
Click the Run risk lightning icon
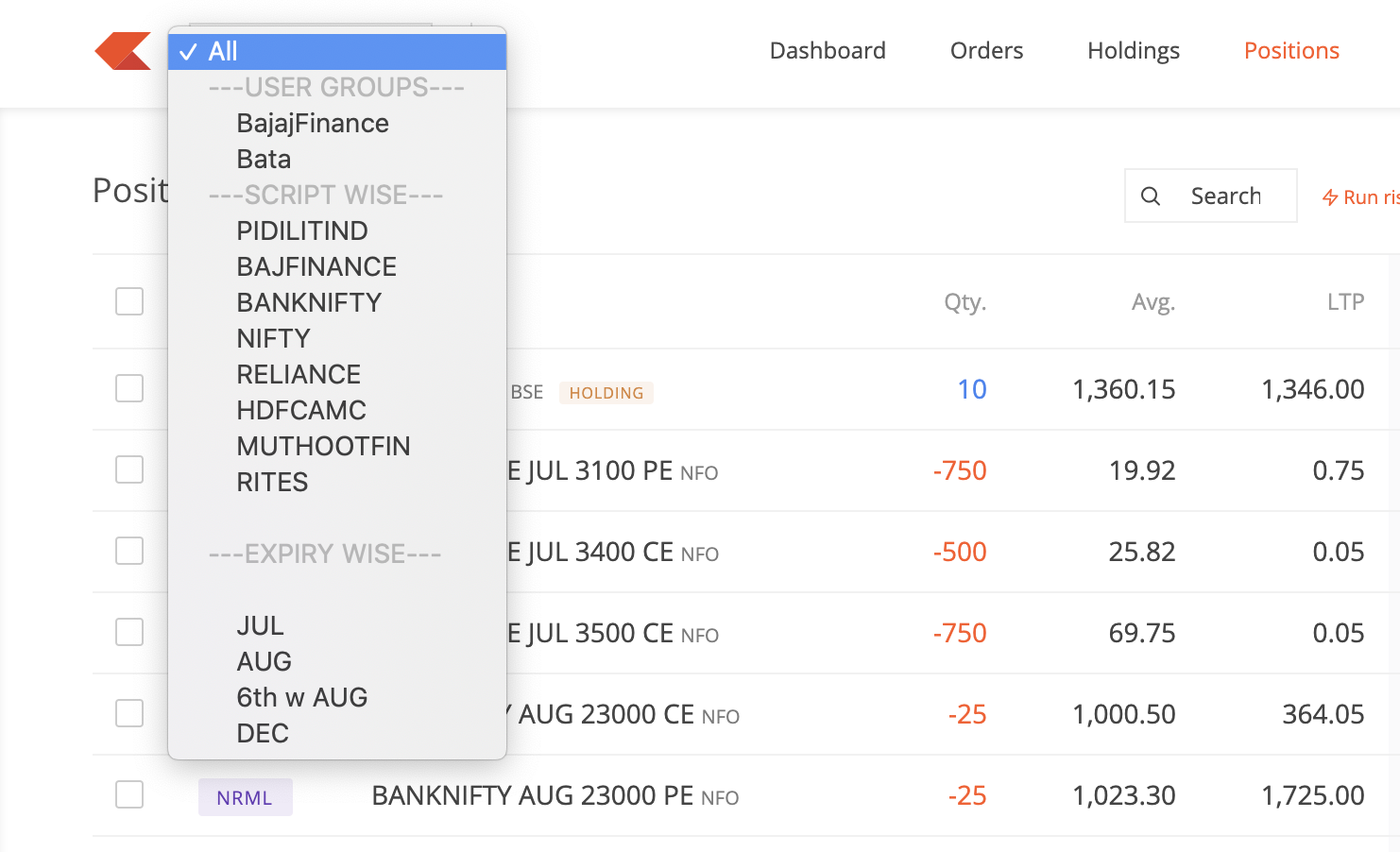1330,197
